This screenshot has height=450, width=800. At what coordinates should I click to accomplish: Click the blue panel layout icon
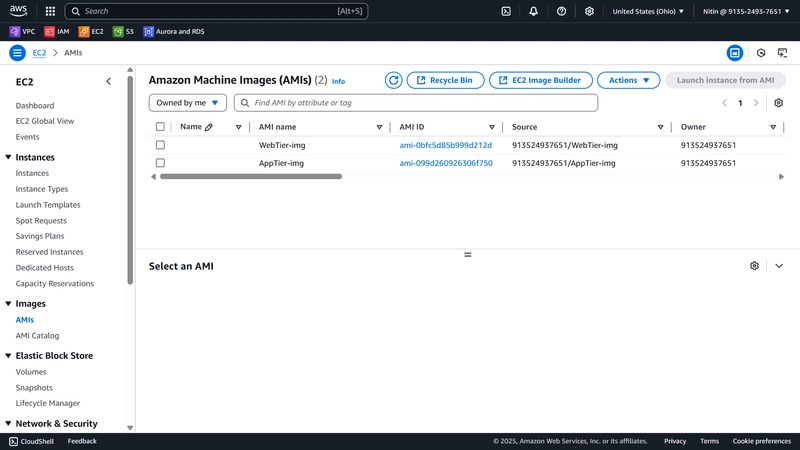(735, 53)
